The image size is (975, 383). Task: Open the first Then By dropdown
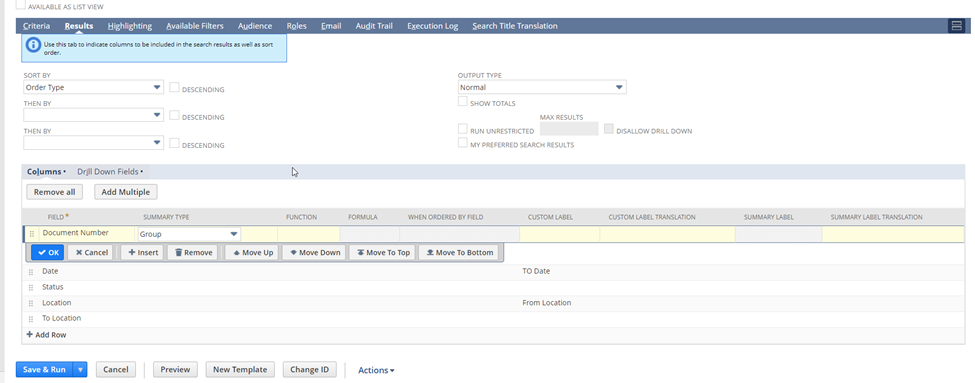[x=93, y=115]
